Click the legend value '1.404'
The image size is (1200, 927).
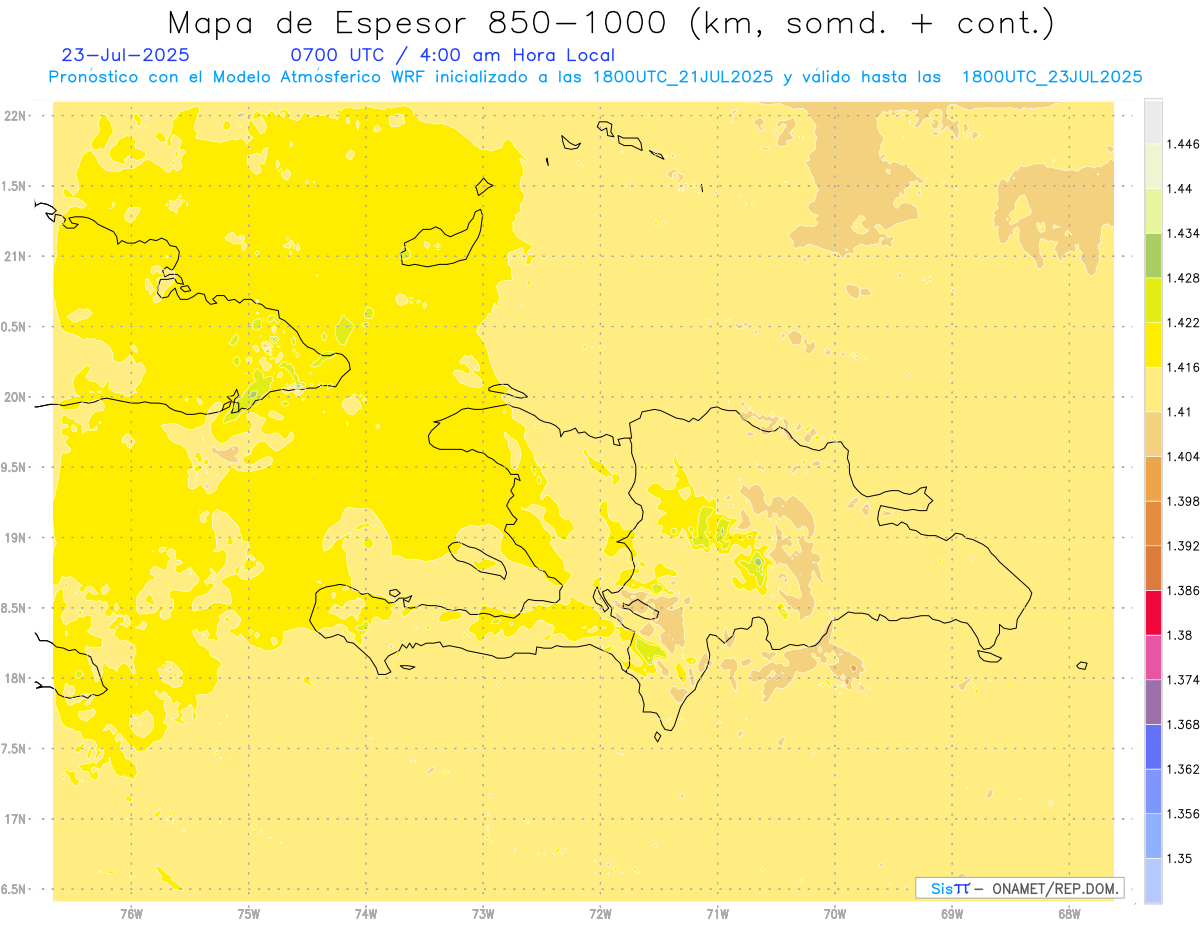pyautogui.click(x=1183, y=457)
